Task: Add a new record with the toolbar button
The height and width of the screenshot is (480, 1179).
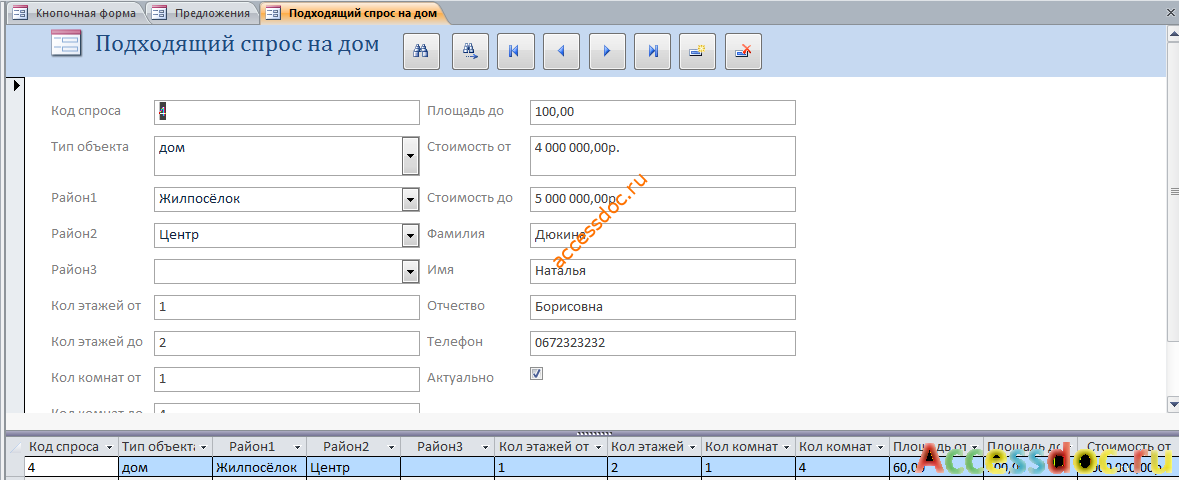Action: click(698, 51)
